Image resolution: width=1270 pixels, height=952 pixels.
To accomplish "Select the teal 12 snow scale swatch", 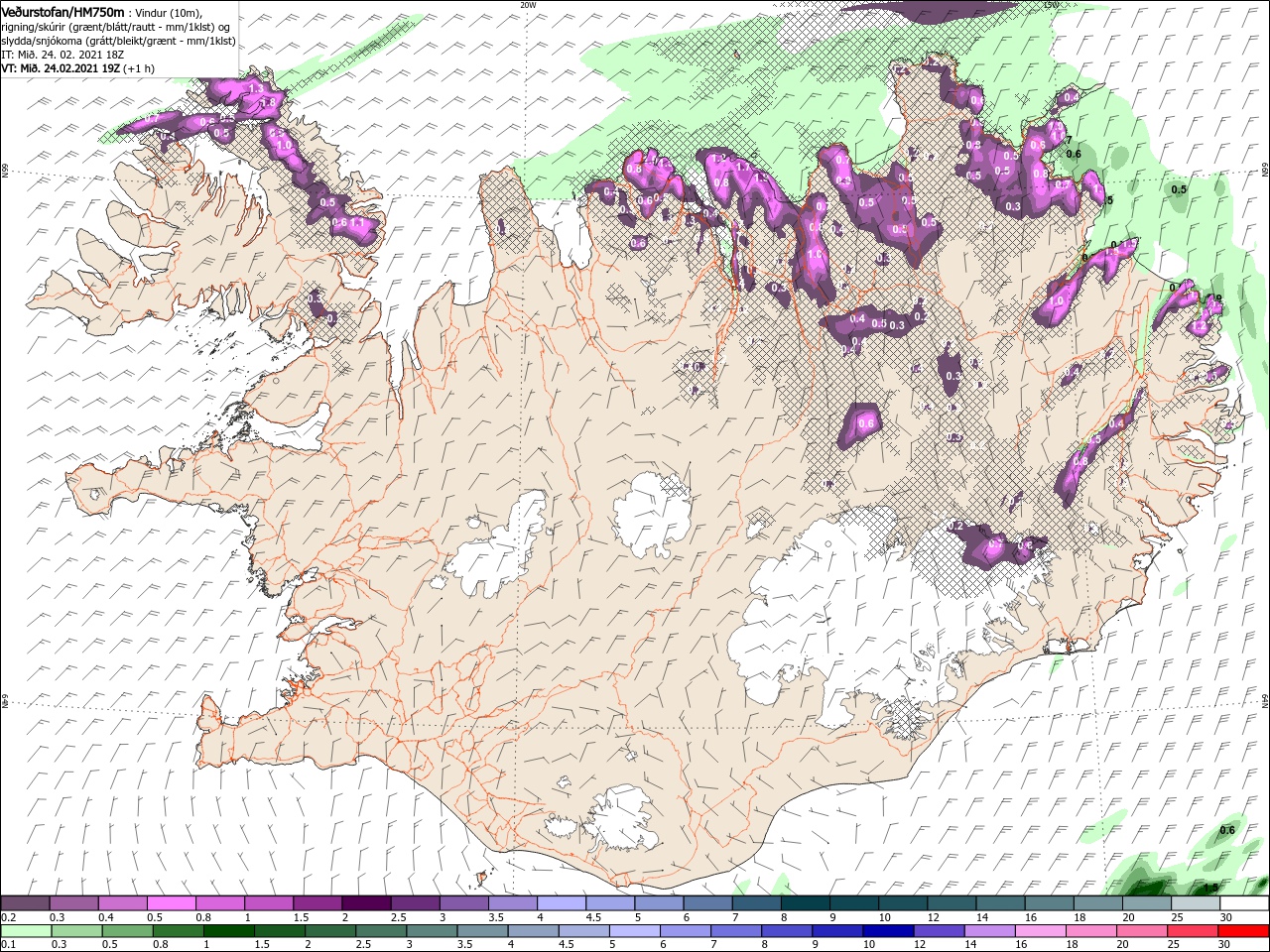I will coord(952,903).
